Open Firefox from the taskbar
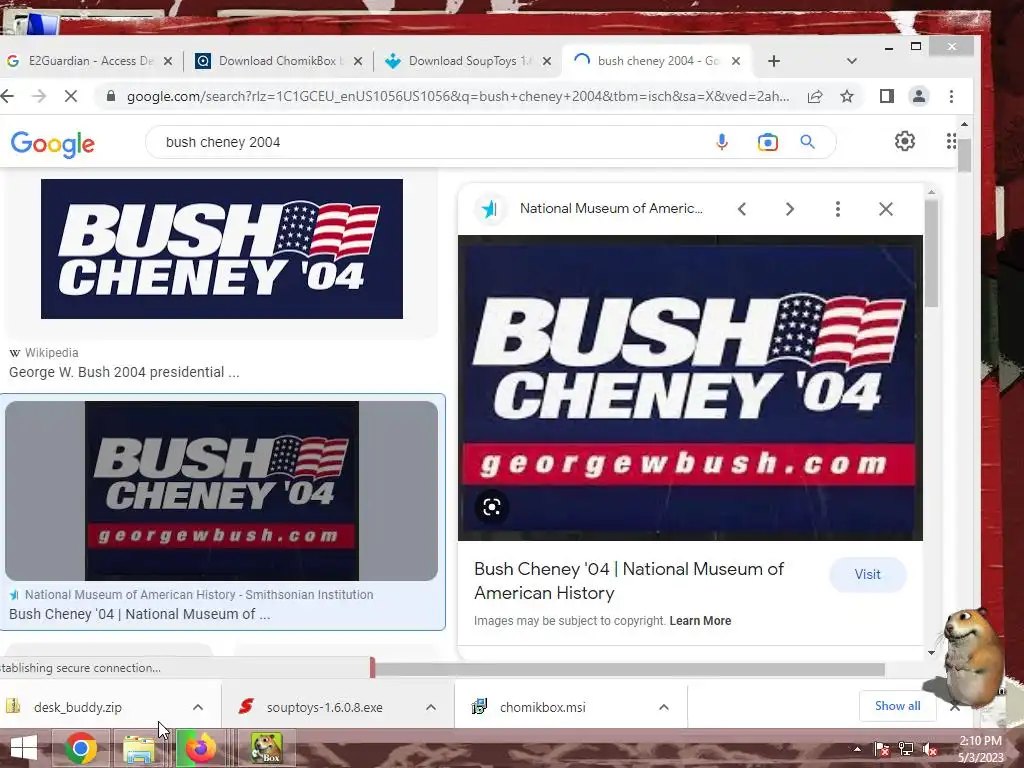Image resolution: width=1024 pixels, height=768 pixels. click(x=200, y=748)
